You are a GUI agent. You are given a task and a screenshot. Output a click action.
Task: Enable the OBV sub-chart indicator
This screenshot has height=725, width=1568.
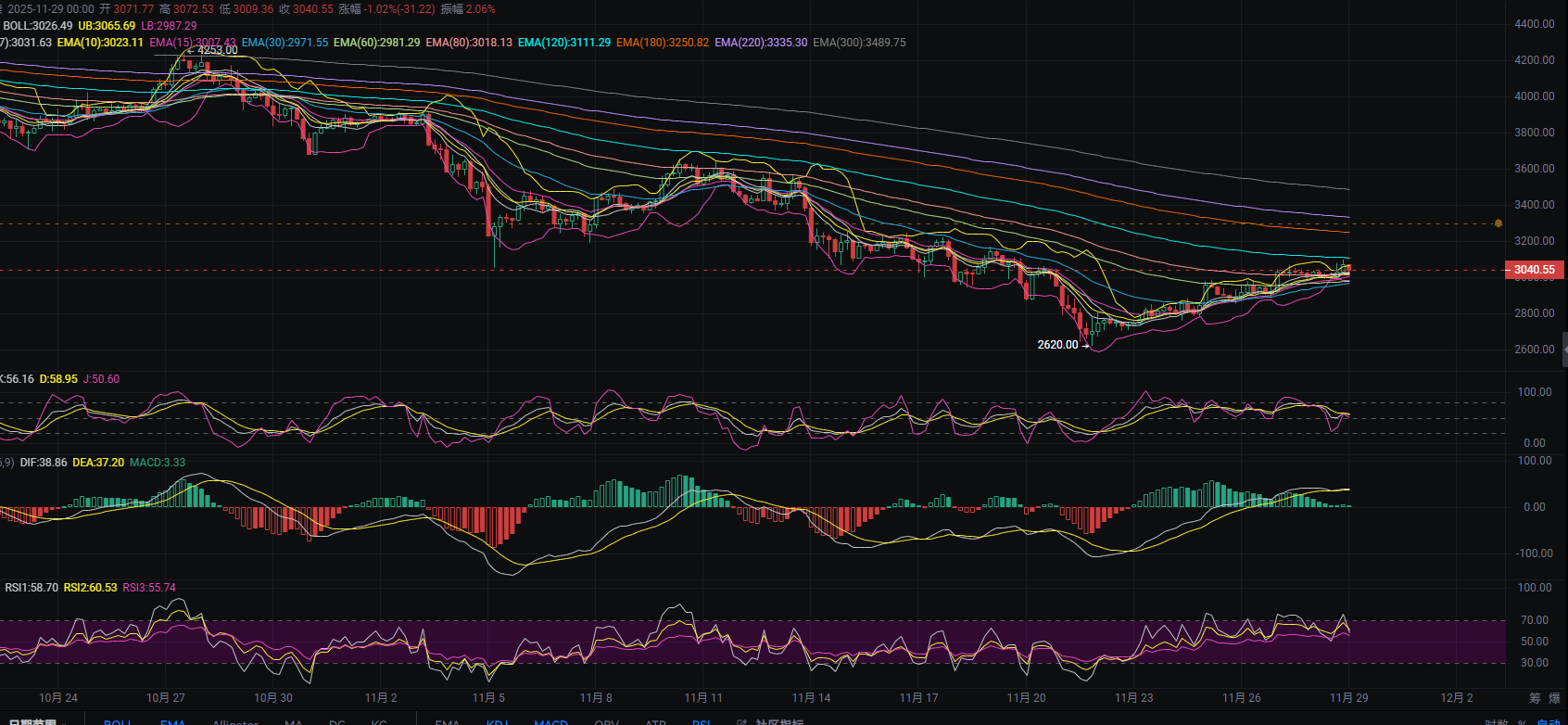click(x=606, y=722)
